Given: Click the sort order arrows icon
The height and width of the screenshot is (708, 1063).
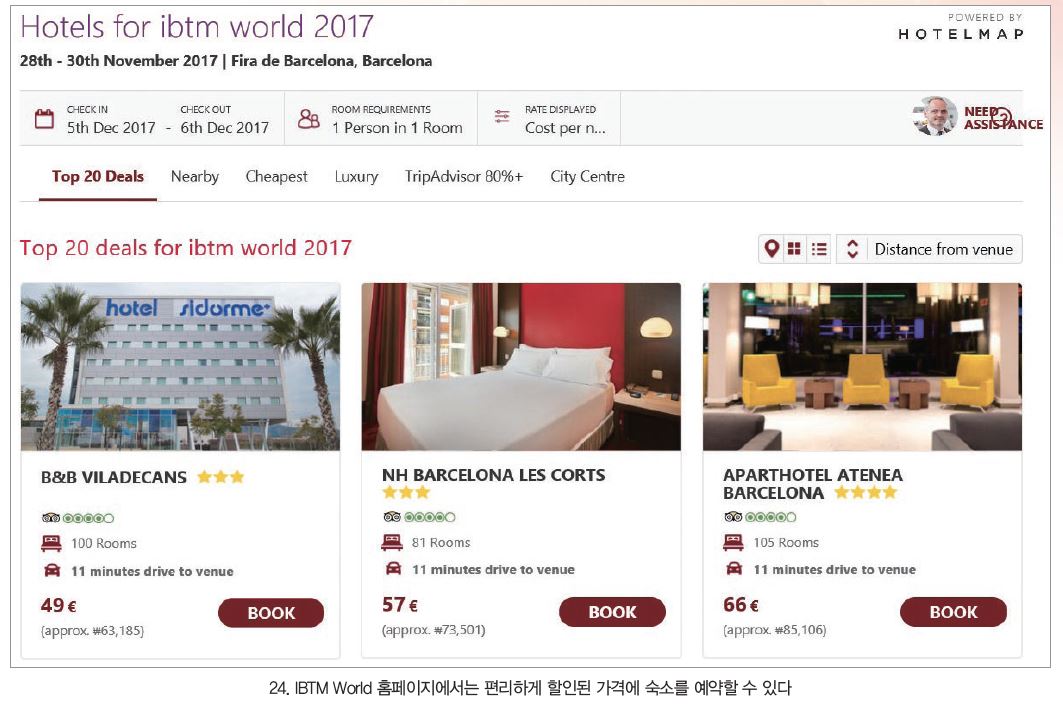Looking at the screenshot, I should pyautogui.click(x=852, y=249).
